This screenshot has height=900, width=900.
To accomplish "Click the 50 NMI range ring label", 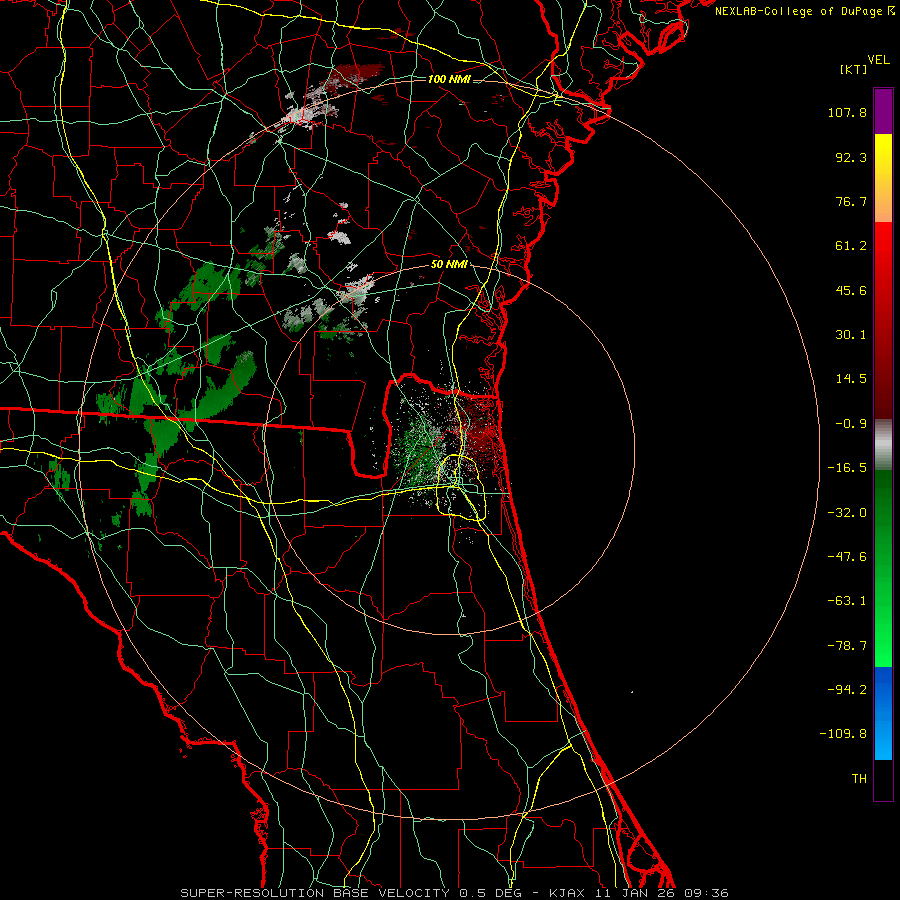I will pyautogui.click(x=449, y=265).
